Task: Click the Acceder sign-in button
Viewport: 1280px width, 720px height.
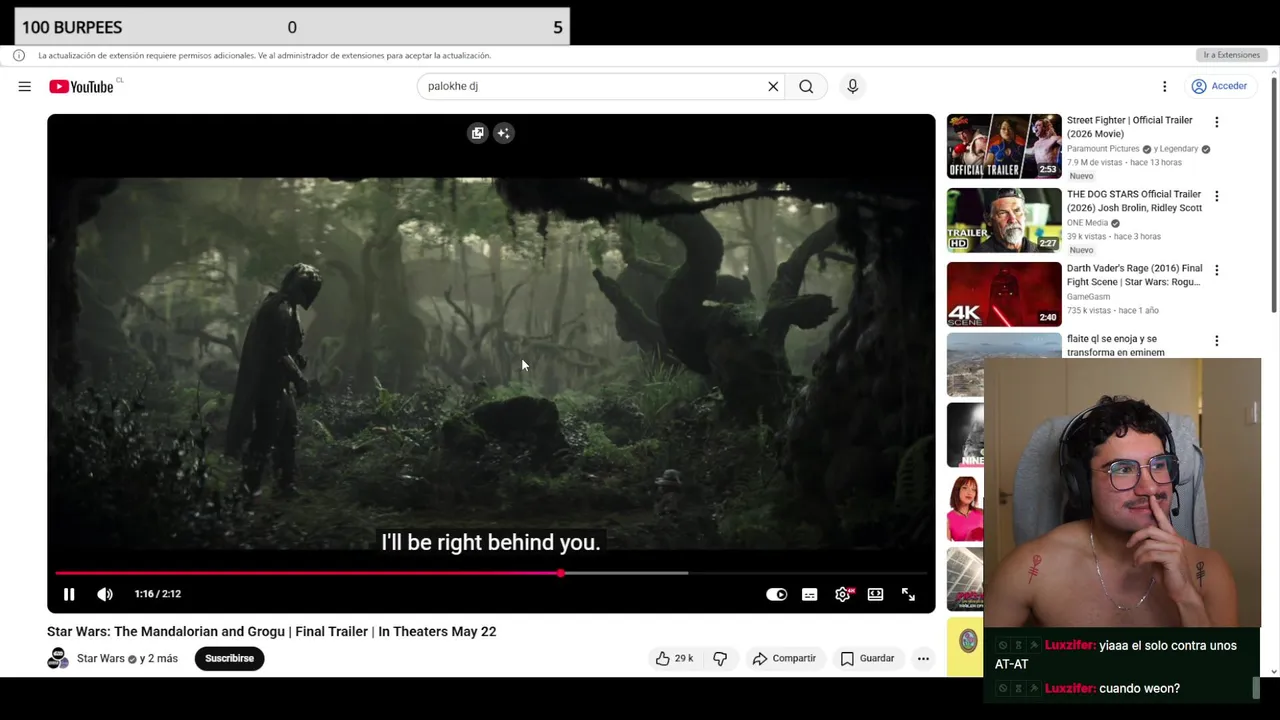Action: click(1219, 86)
